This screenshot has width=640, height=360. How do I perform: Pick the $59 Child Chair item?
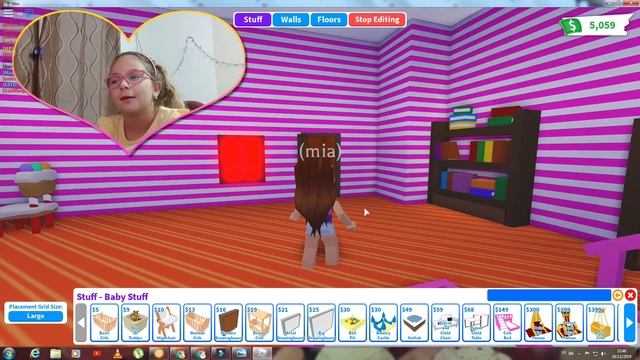[x=446, y=322]
